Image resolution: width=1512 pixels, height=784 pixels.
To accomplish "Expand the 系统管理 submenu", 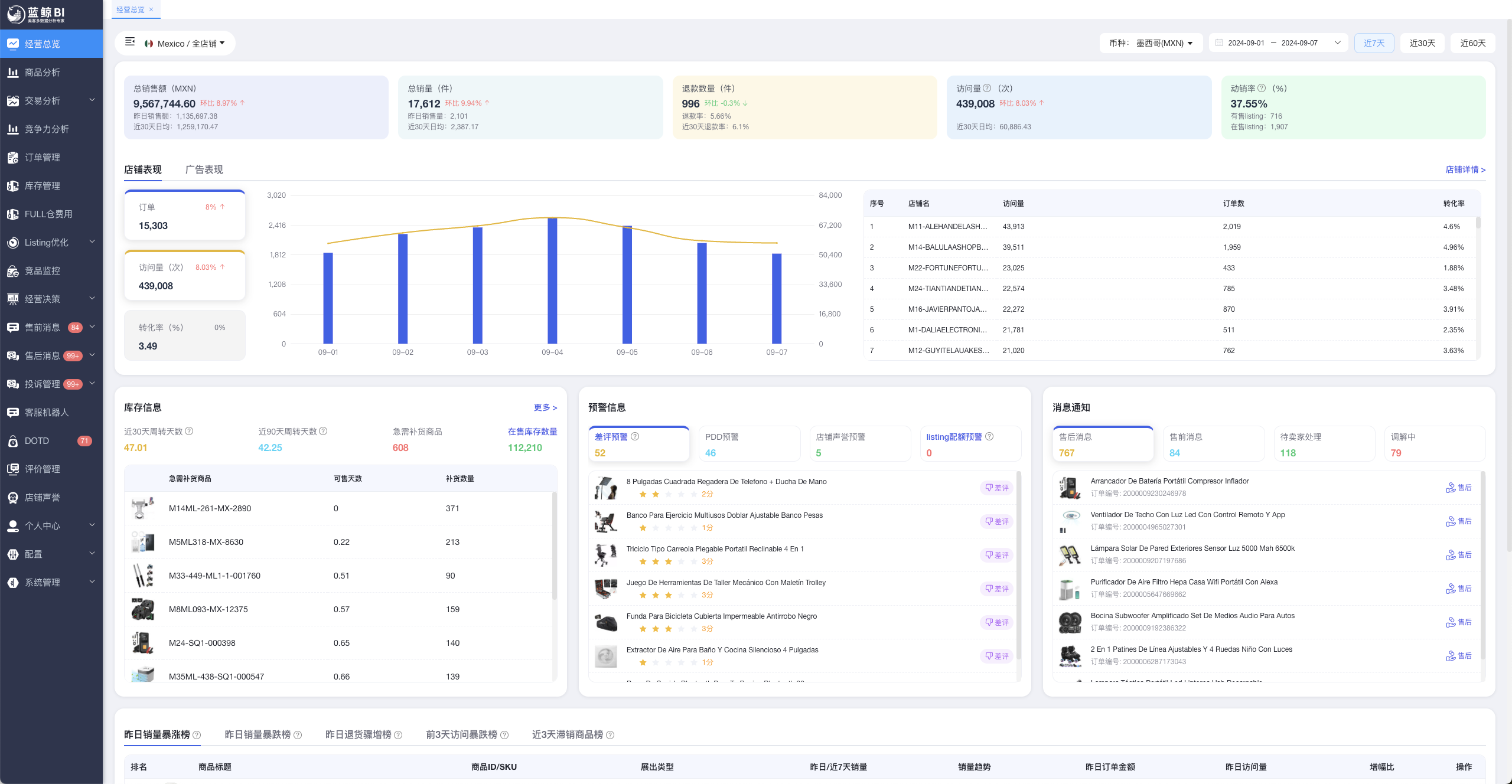I will [92, 582].
